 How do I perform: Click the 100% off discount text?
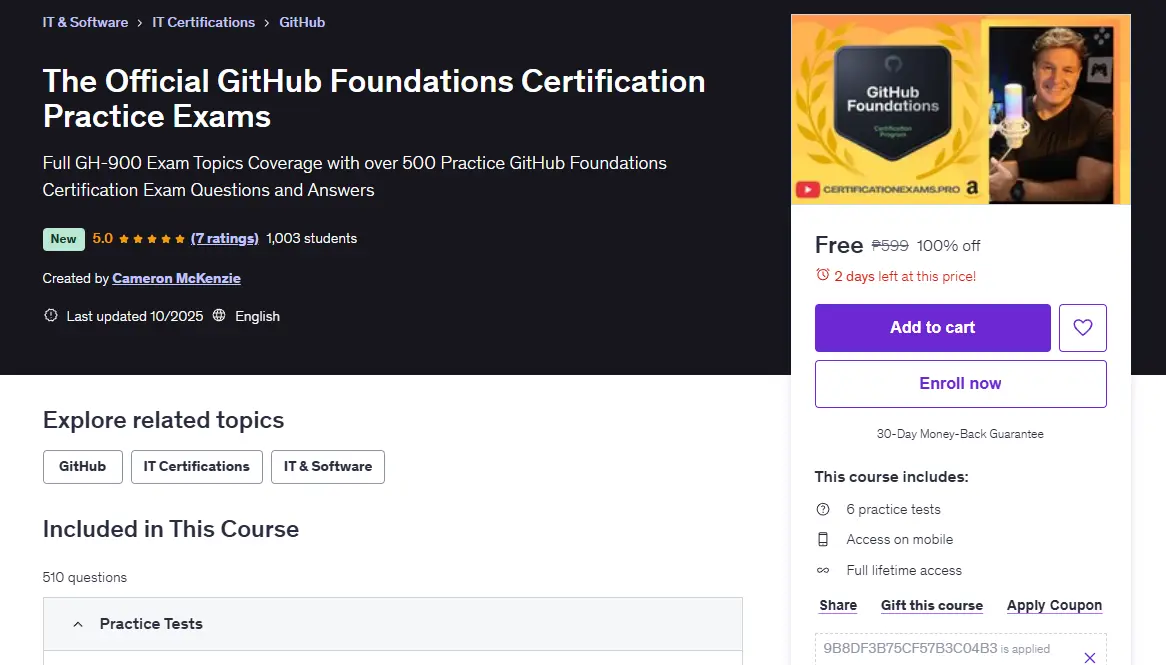click(x=948, y=245)
